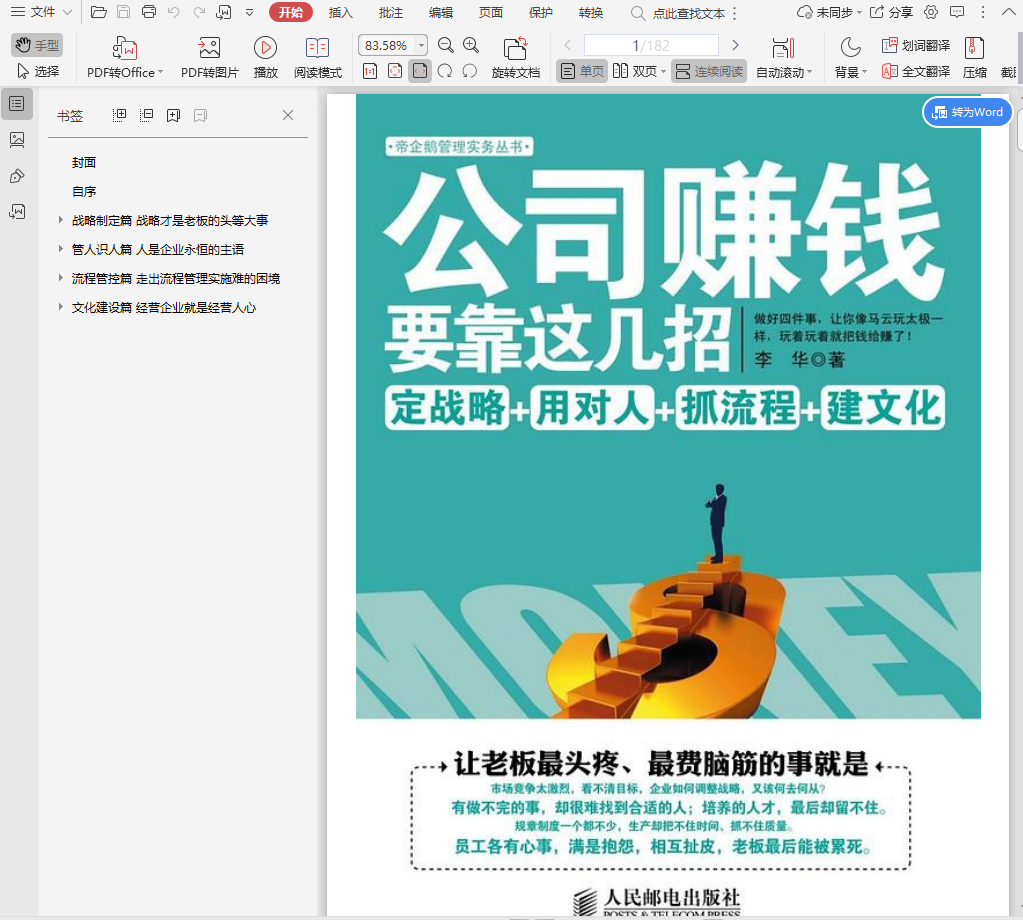Open the quick access toolbar customize arrow
Image resolution: width=1023 pixels, height=920 pixels.
point(249,12)
